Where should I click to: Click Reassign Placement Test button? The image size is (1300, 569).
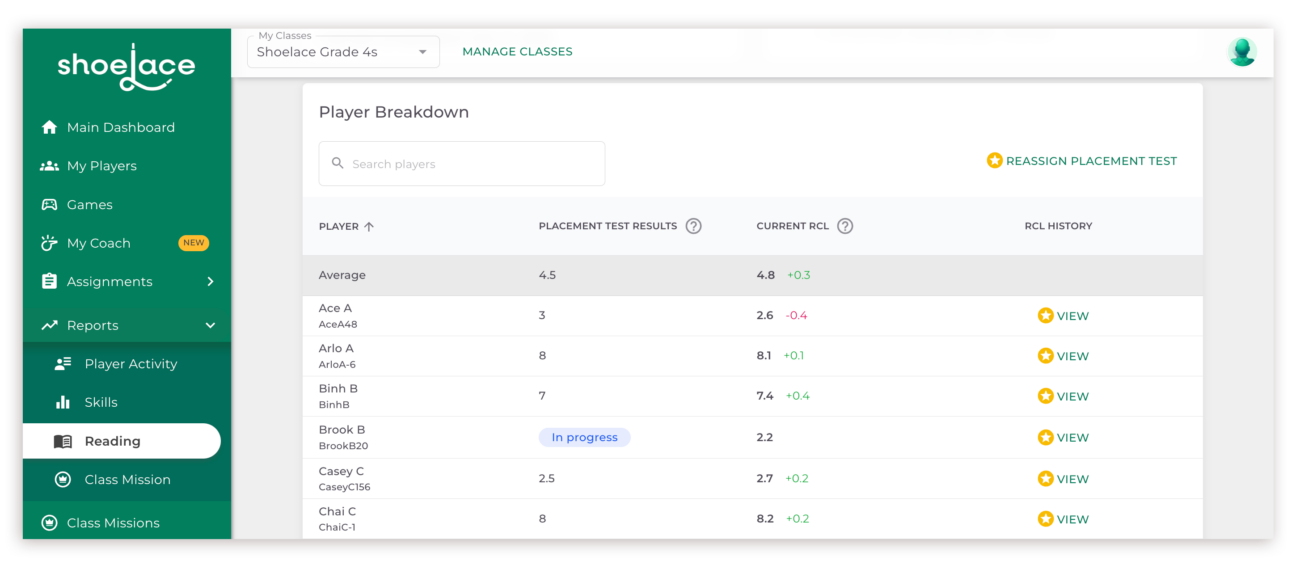tap(1081, 161)
